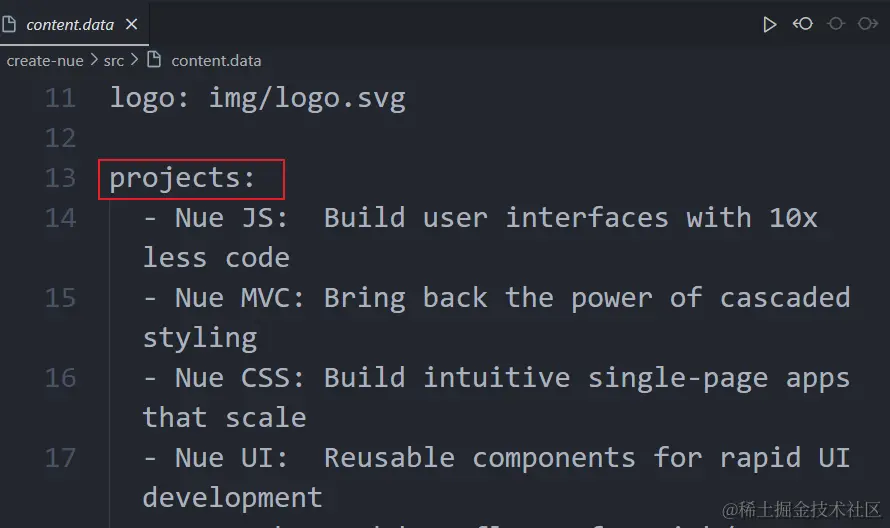Screen dimensions: 890x528
Task: Click the file icon on content.data tab
Action: 9,24
